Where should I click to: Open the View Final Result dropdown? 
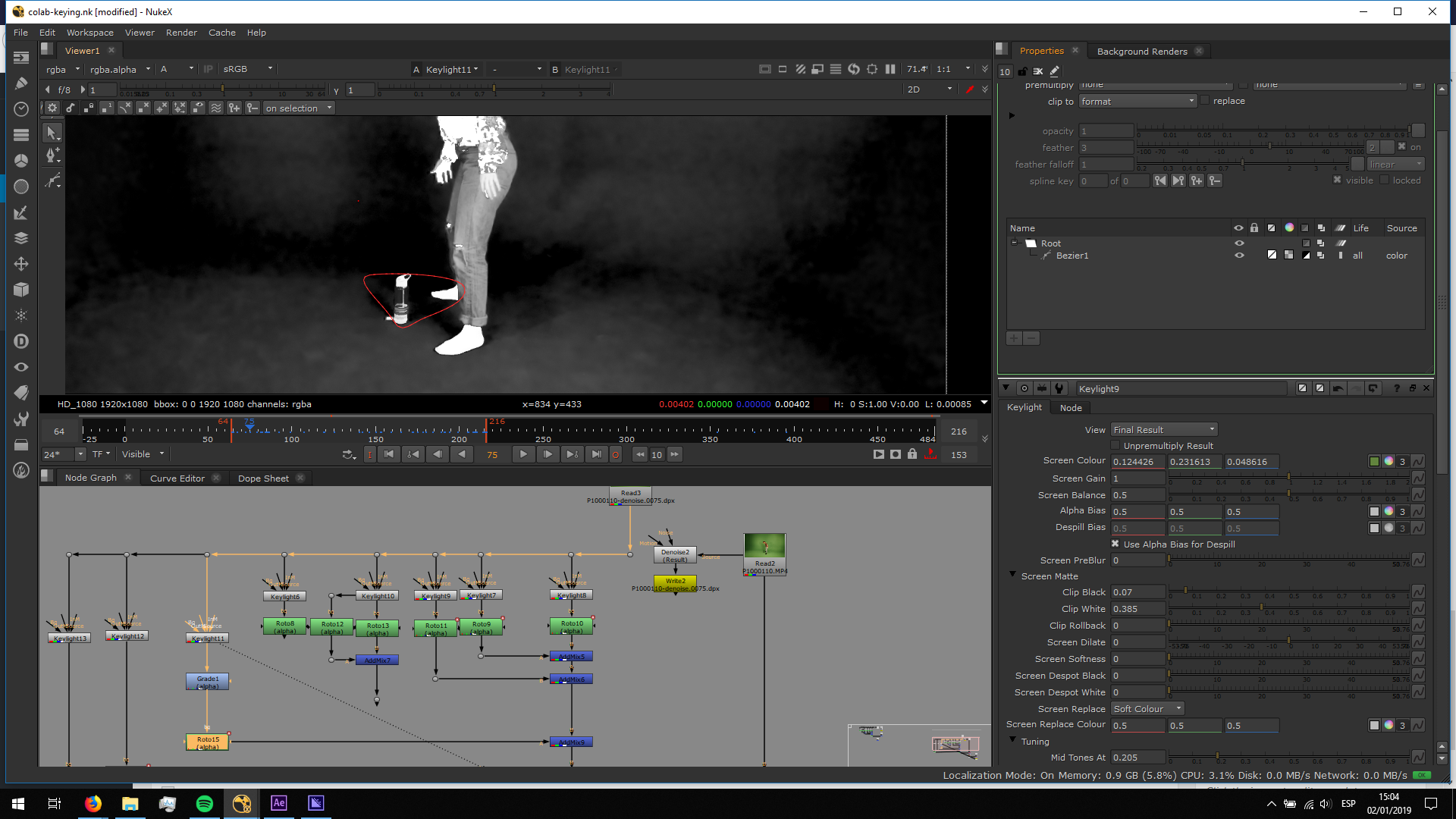(1163, 430)
